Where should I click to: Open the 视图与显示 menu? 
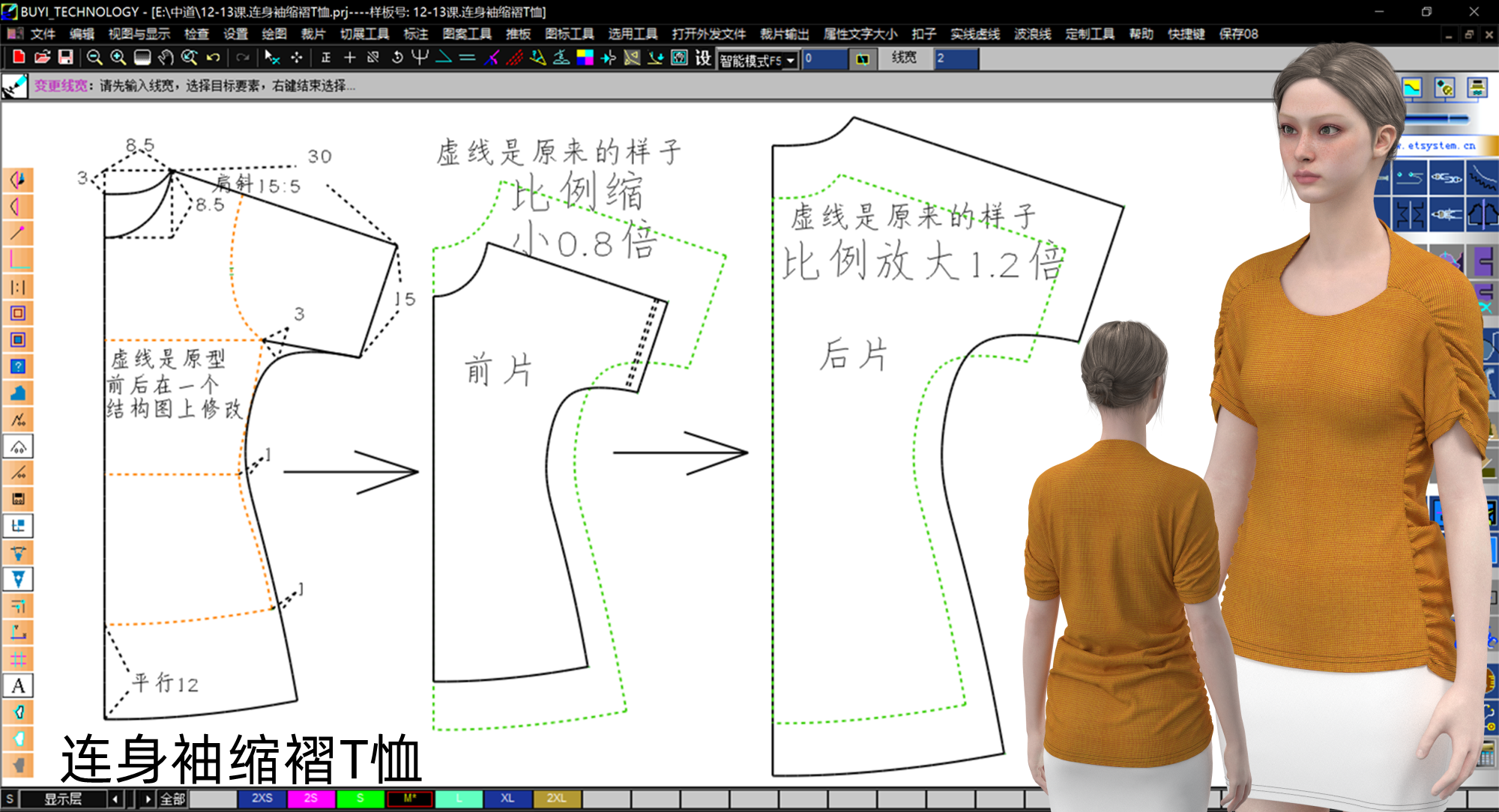(139, 34)
